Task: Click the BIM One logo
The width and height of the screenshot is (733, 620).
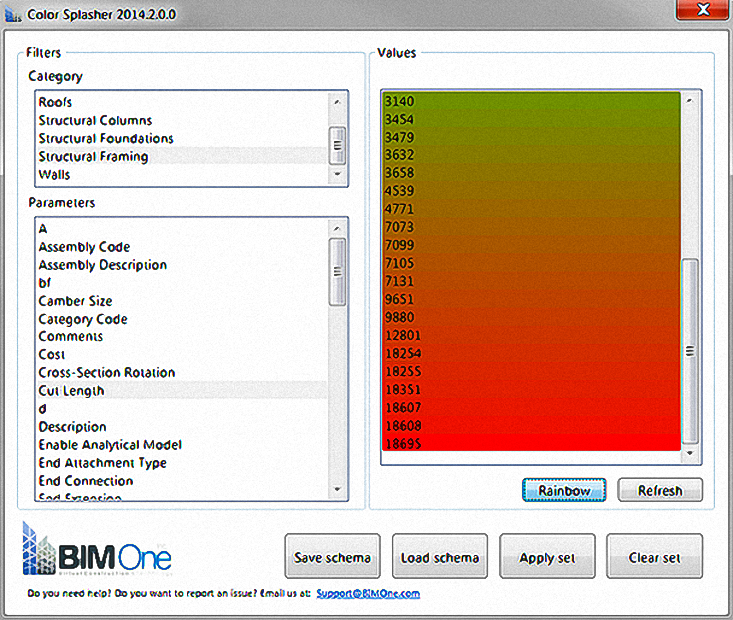Action: (x=98, y=553)
